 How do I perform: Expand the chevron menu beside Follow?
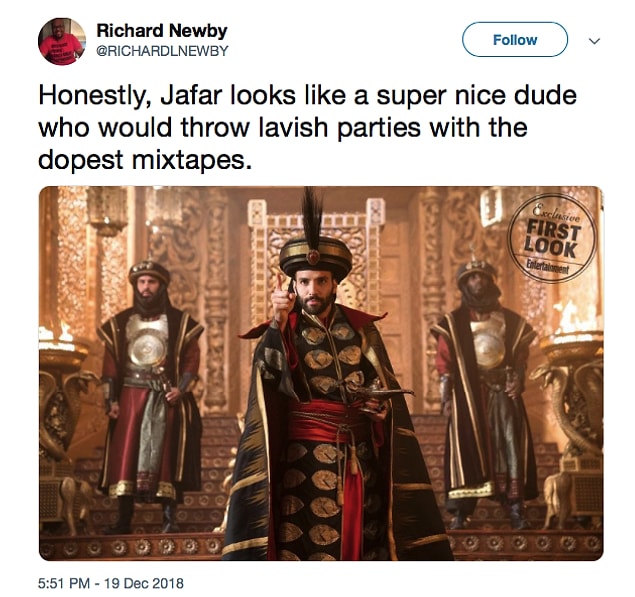(594, 41)
